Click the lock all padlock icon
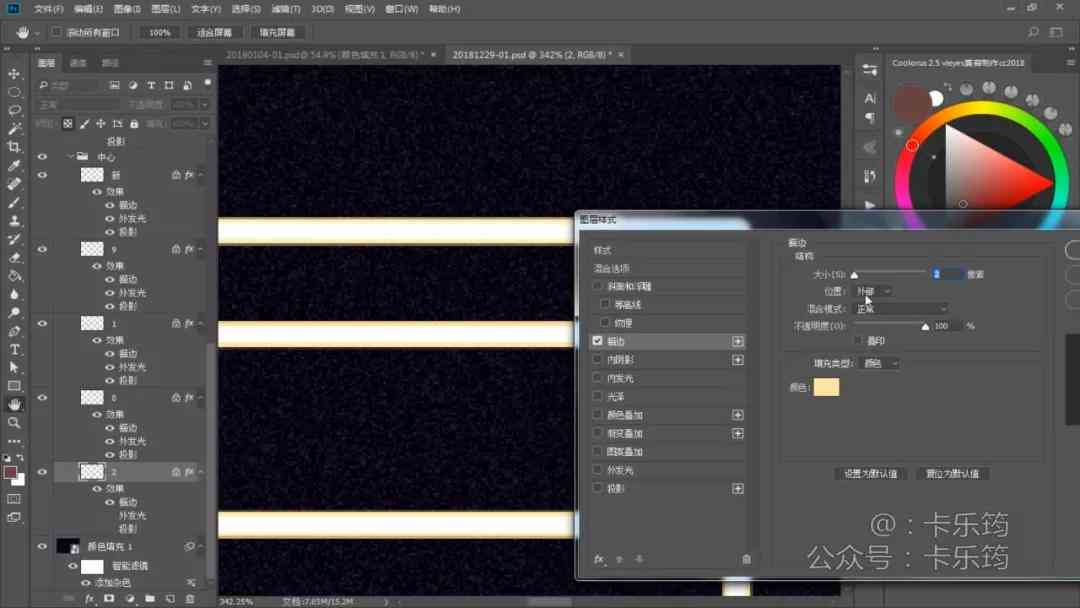Screen dimensions: 1080x608 click(x=134, y=124)
